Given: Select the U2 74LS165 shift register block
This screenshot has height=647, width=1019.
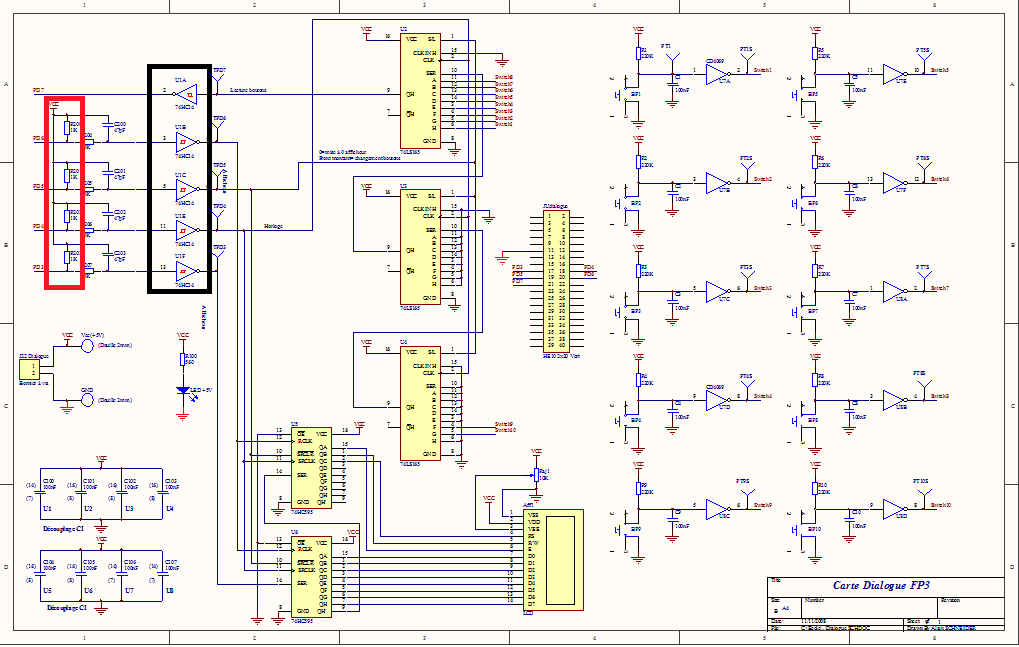Looking at the screenshot, I should (x=420, y=92).
